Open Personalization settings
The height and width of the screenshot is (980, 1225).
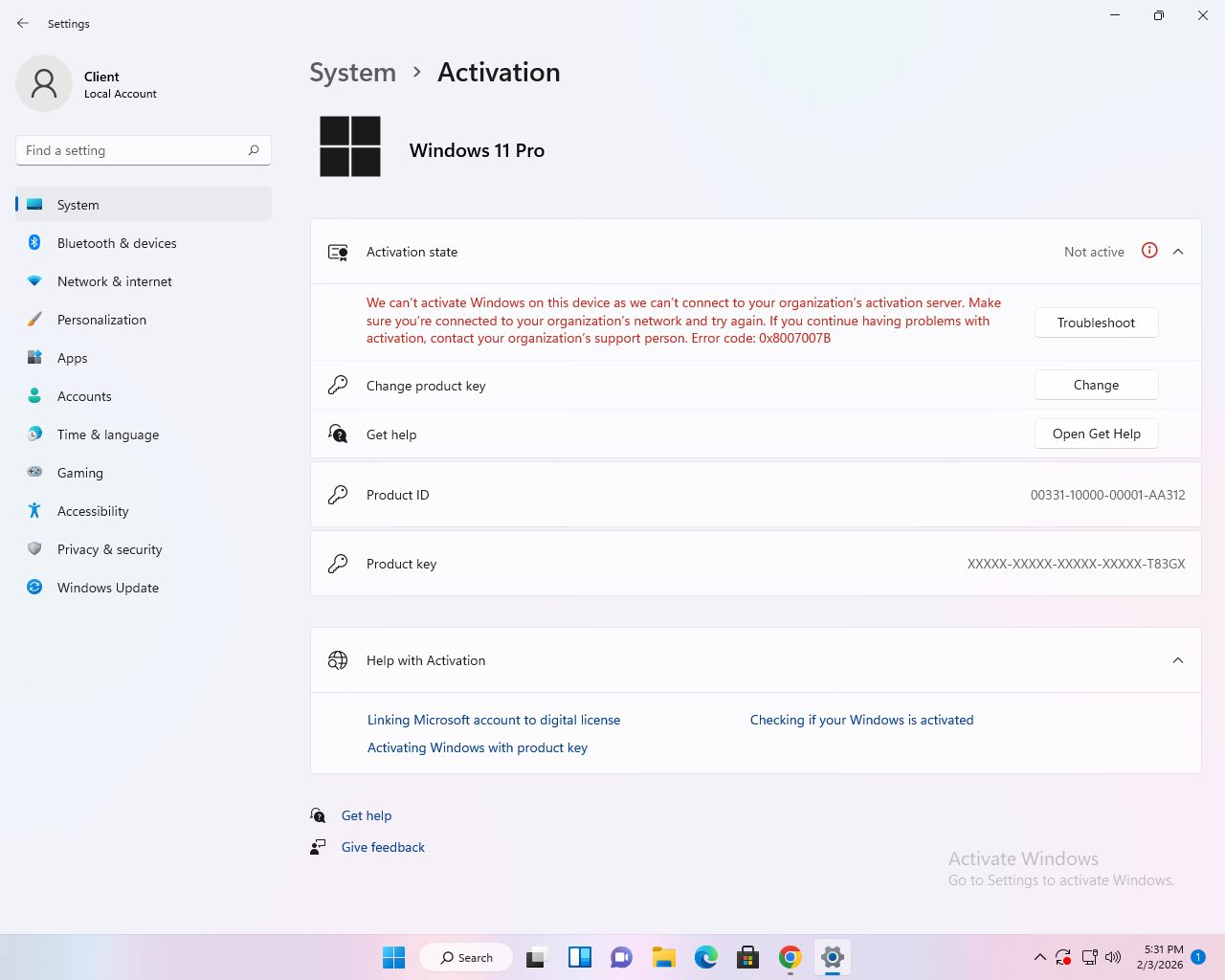pos(144,320)
